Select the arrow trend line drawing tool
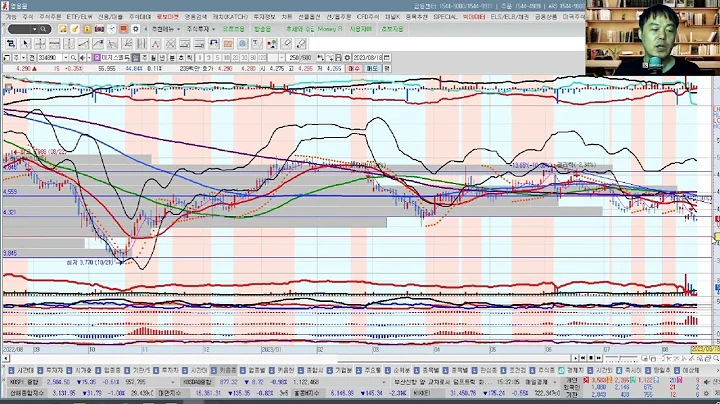The image size is (720, 404). coord(98,44)
